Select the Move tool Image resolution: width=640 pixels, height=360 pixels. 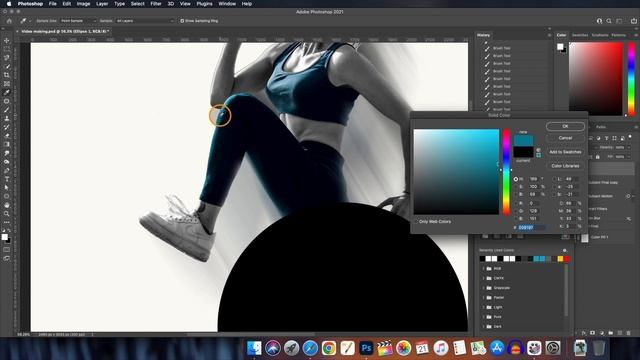coord(7,40)
